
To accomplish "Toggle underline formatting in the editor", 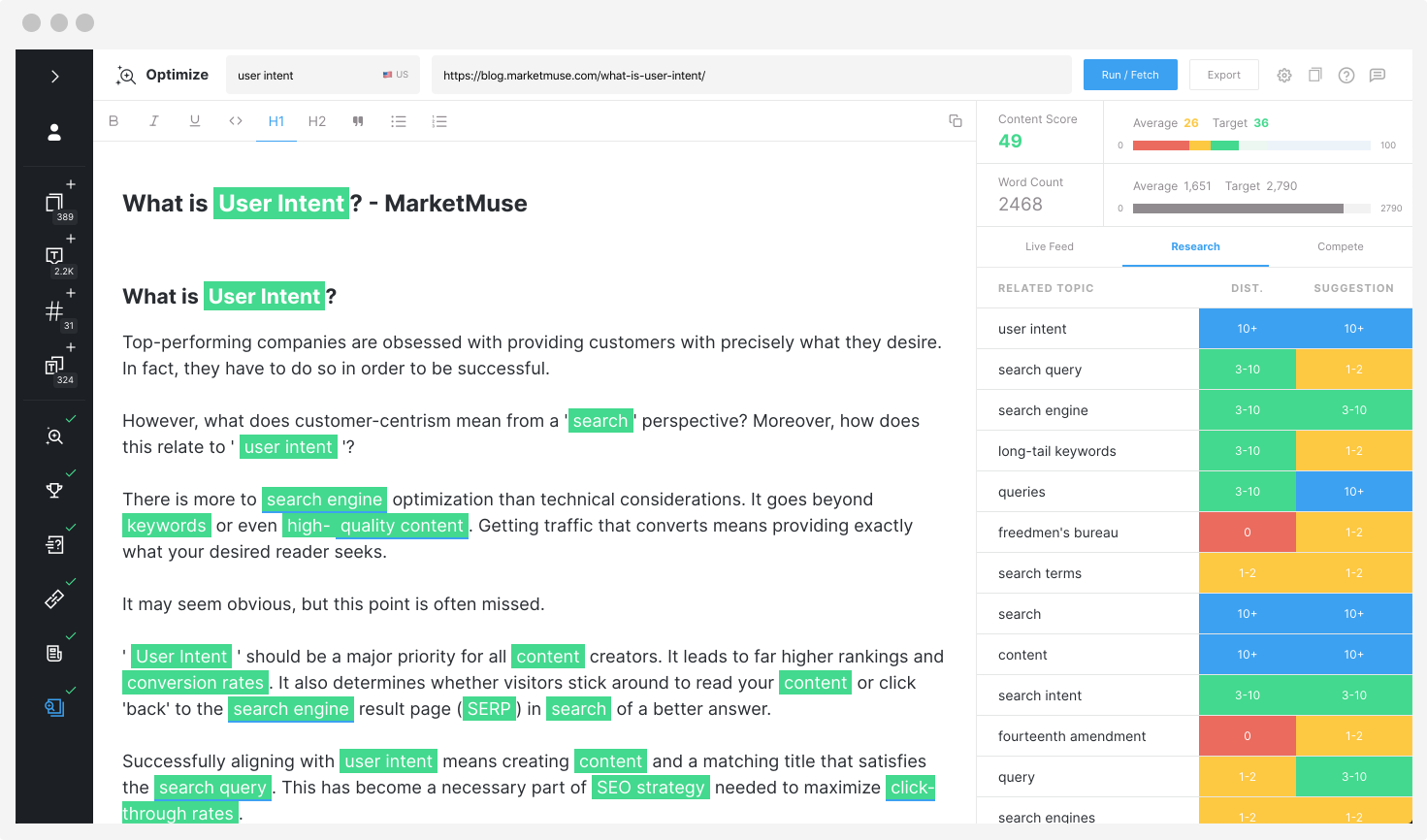I will (194, 120).
